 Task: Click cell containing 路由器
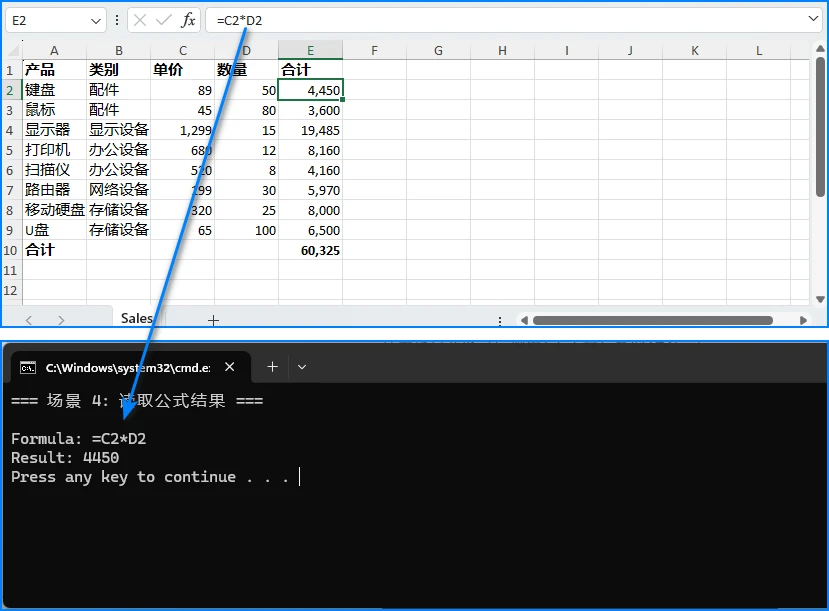[54, 190]
